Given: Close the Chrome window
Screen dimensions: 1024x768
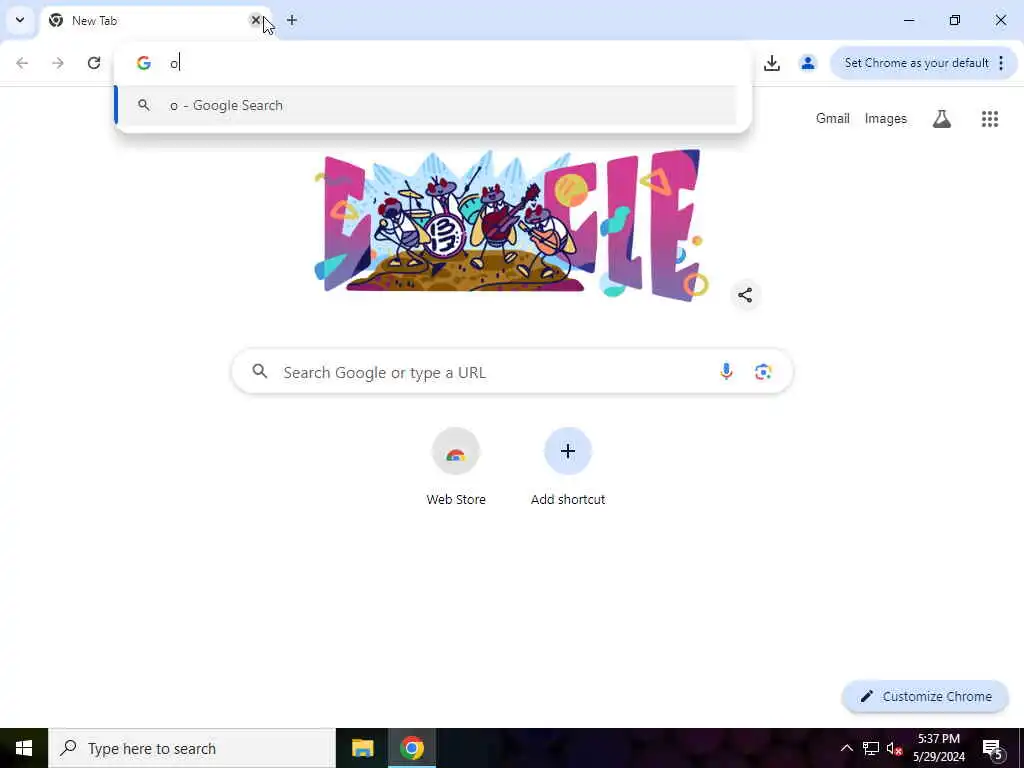Looking at the screenshot, I should tap(1000, 20).
